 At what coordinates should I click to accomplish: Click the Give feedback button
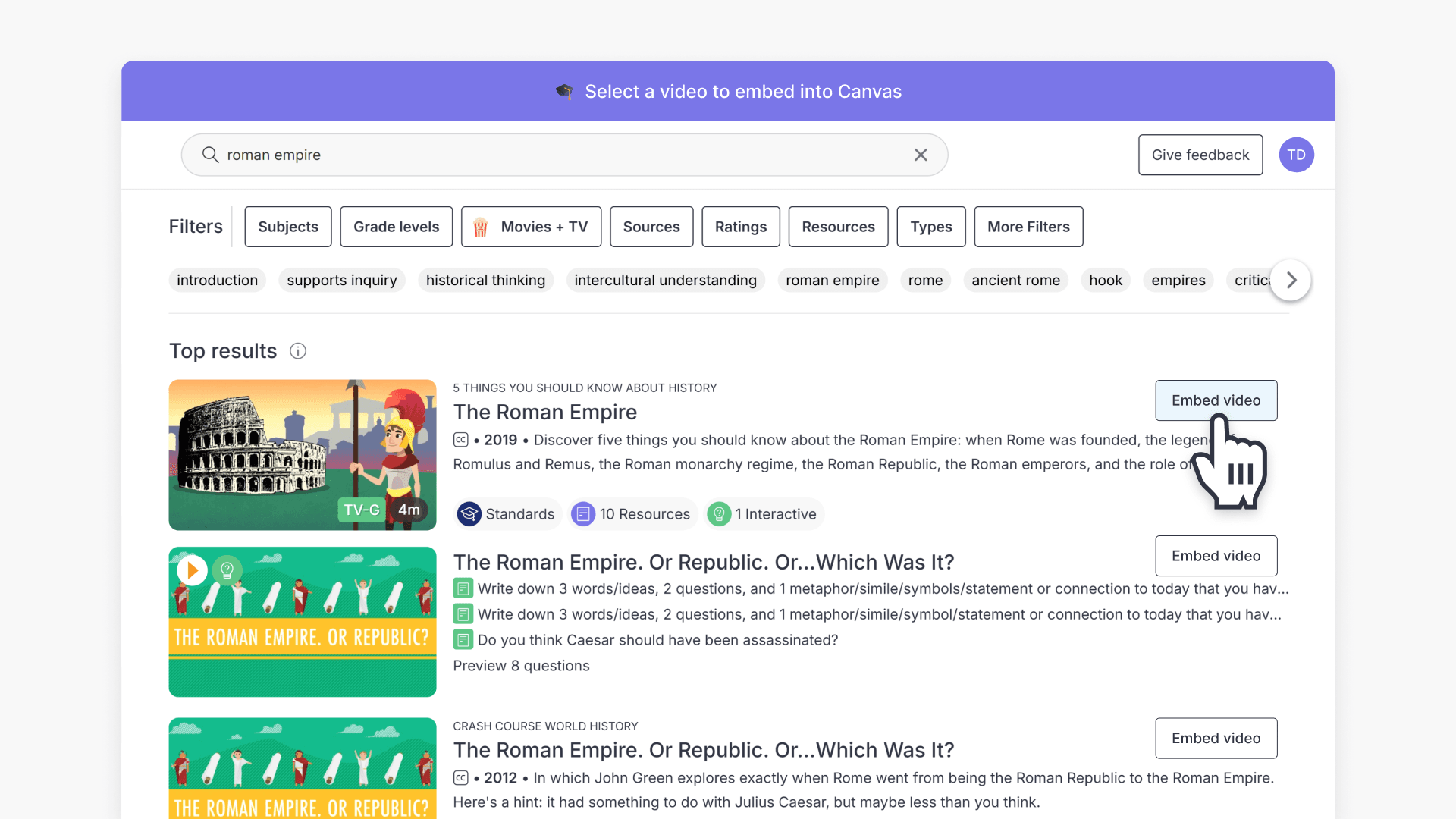pyautogui.click(x=1200, y=155)
